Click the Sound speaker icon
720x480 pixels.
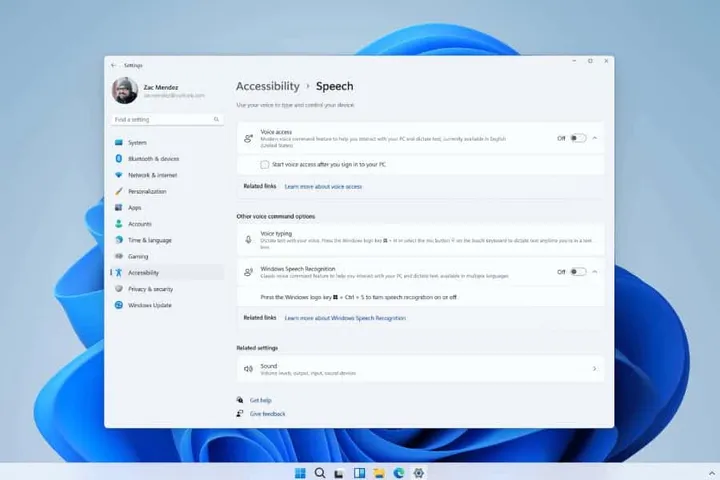pyautogui.click(x=248, y=369)
